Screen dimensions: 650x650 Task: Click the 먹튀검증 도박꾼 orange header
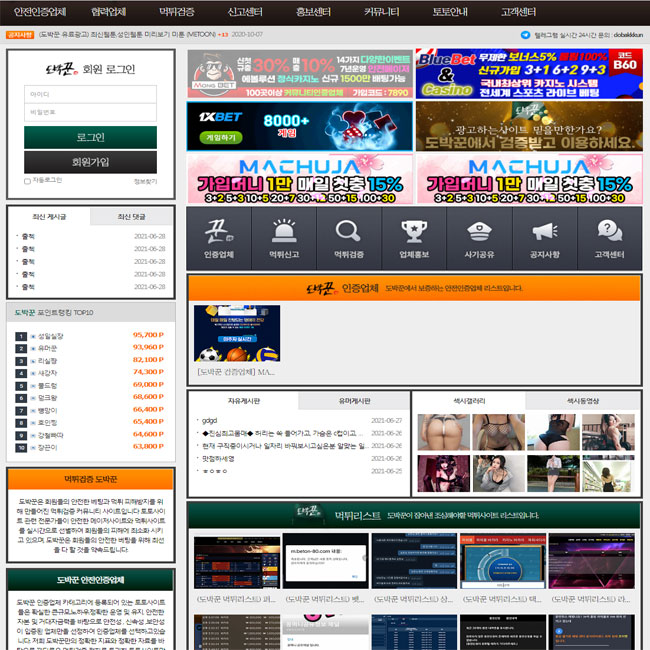point(90,479)
